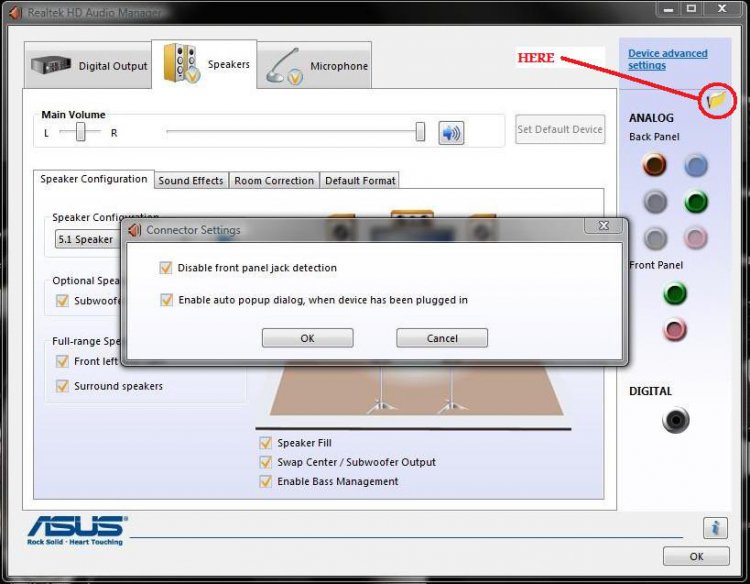Select the green front panel jack
The image size is (750, 584).
coord(675,293)
